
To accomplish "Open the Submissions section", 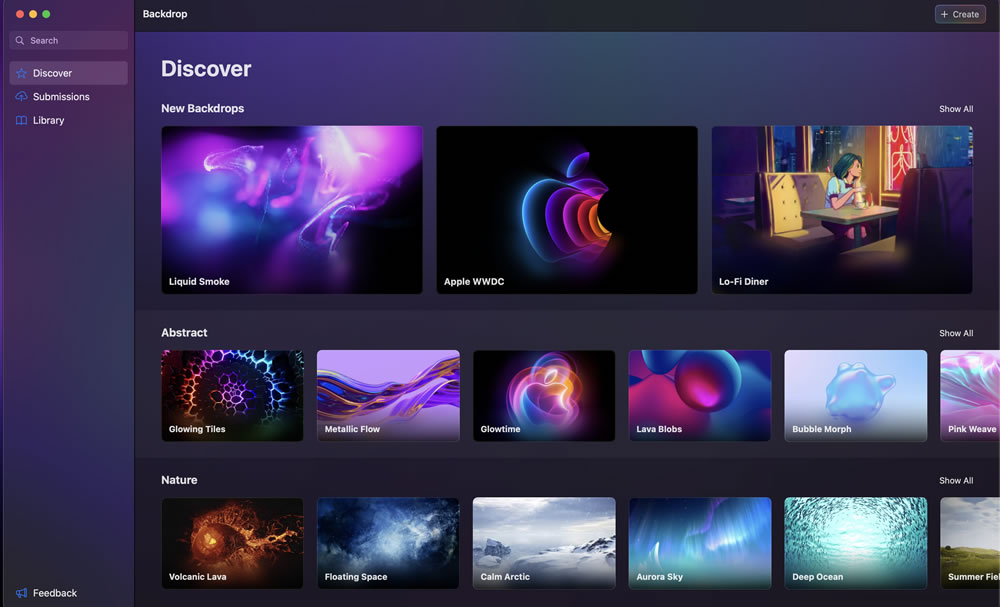I will click(68, 97).
